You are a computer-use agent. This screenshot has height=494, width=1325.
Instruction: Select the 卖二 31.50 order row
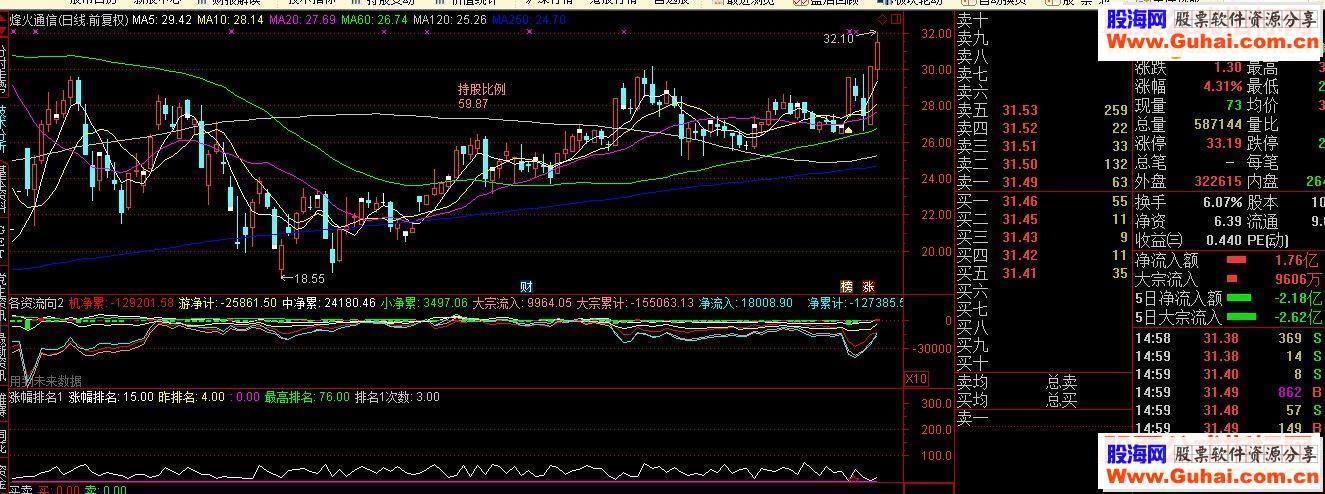pyautogui.click(x=1042, y=164)
